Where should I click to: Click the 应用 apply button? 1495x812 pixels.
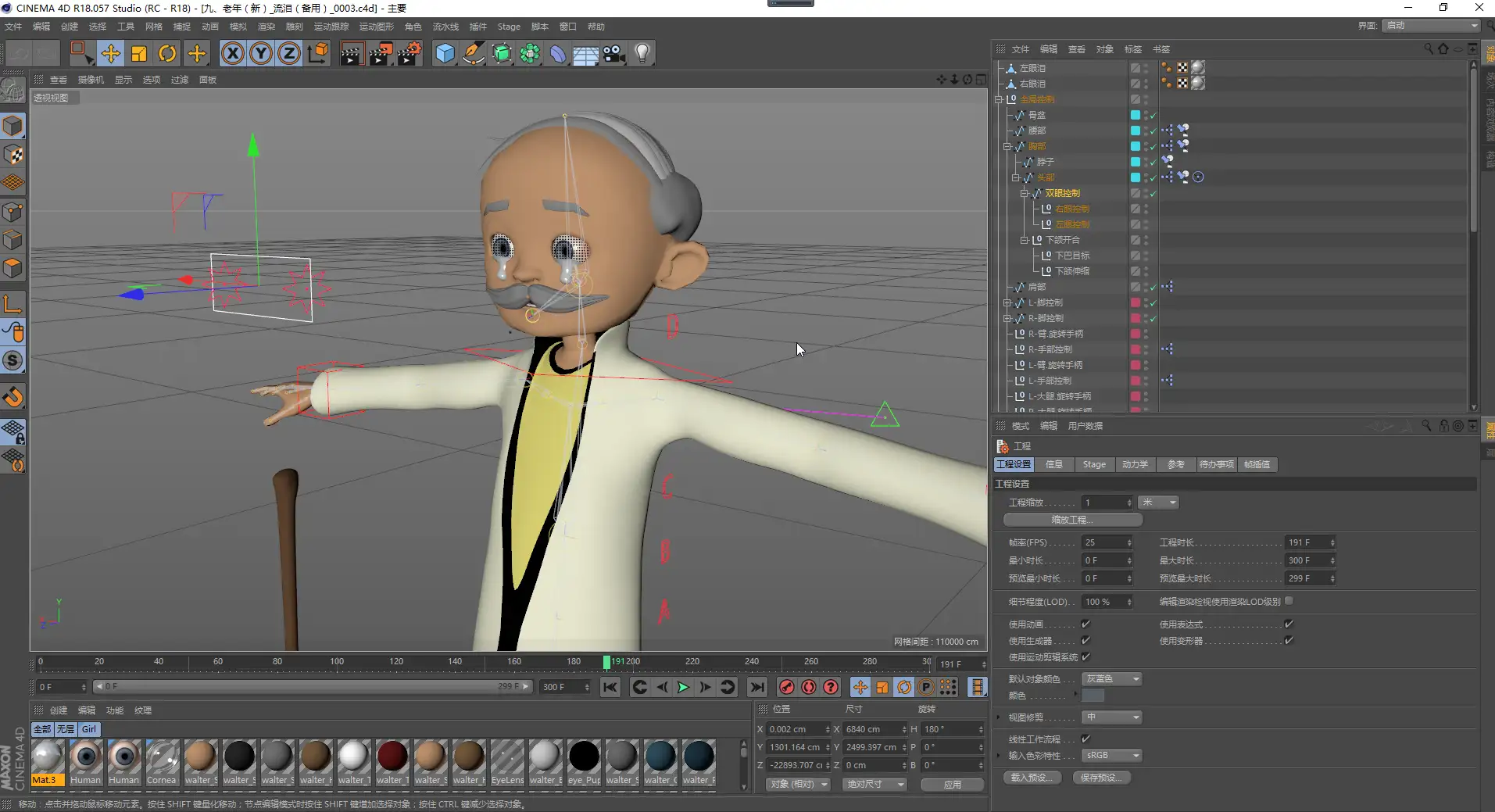[952, 784]
